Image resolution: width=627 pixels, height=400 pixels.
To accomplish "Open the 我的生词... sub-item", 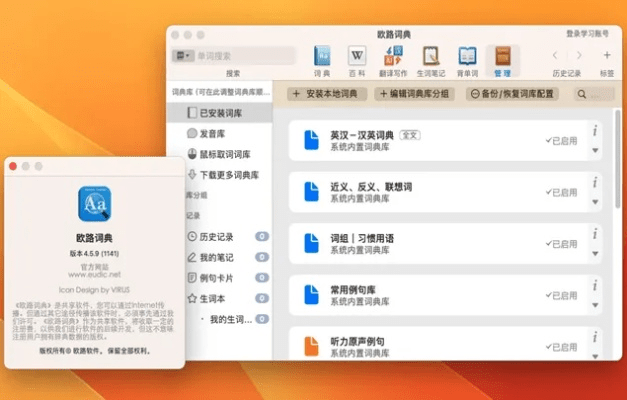I will coord(231,319).
